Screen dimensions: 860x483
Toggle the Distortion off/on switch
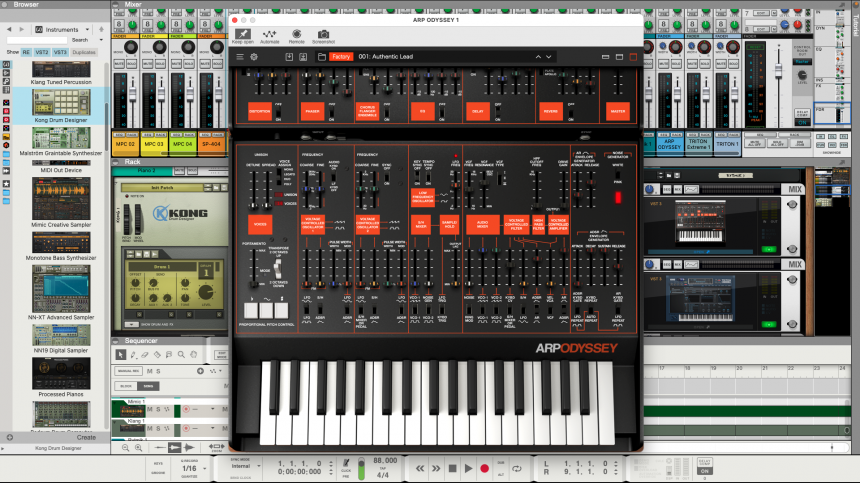tap(278, 113)
